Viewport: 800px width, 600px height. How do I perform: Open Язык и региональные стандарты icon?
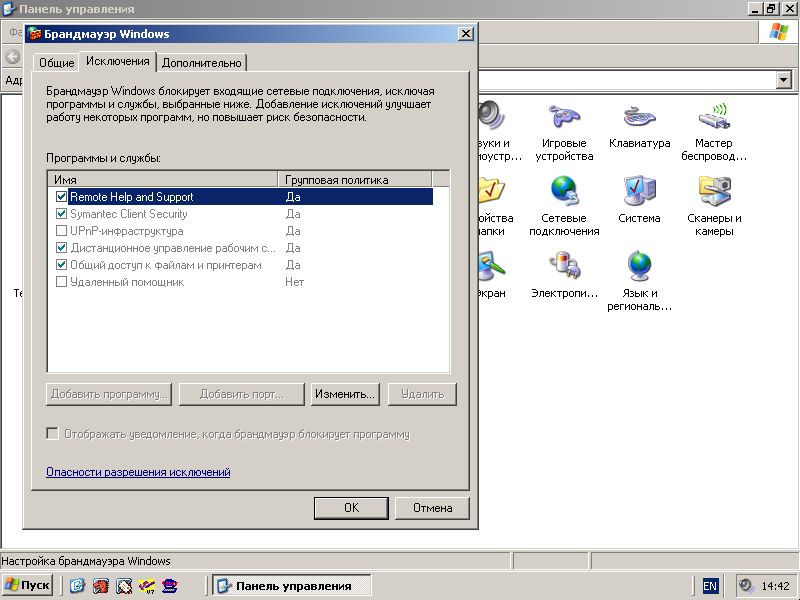[639, 266]
